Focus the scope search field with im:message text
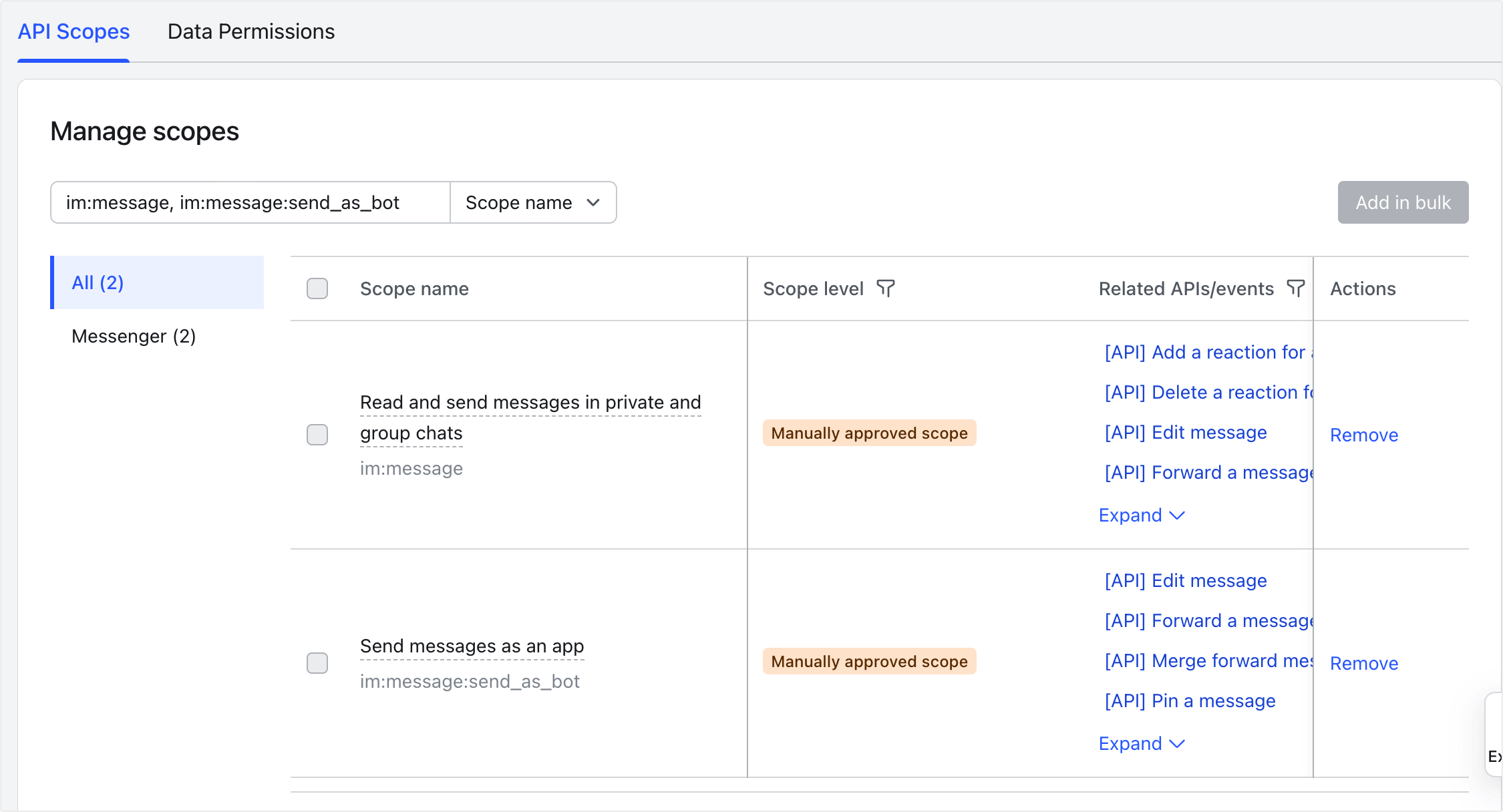The width and height of the screenshot is (1503, 812). click(x=251, y=202)
